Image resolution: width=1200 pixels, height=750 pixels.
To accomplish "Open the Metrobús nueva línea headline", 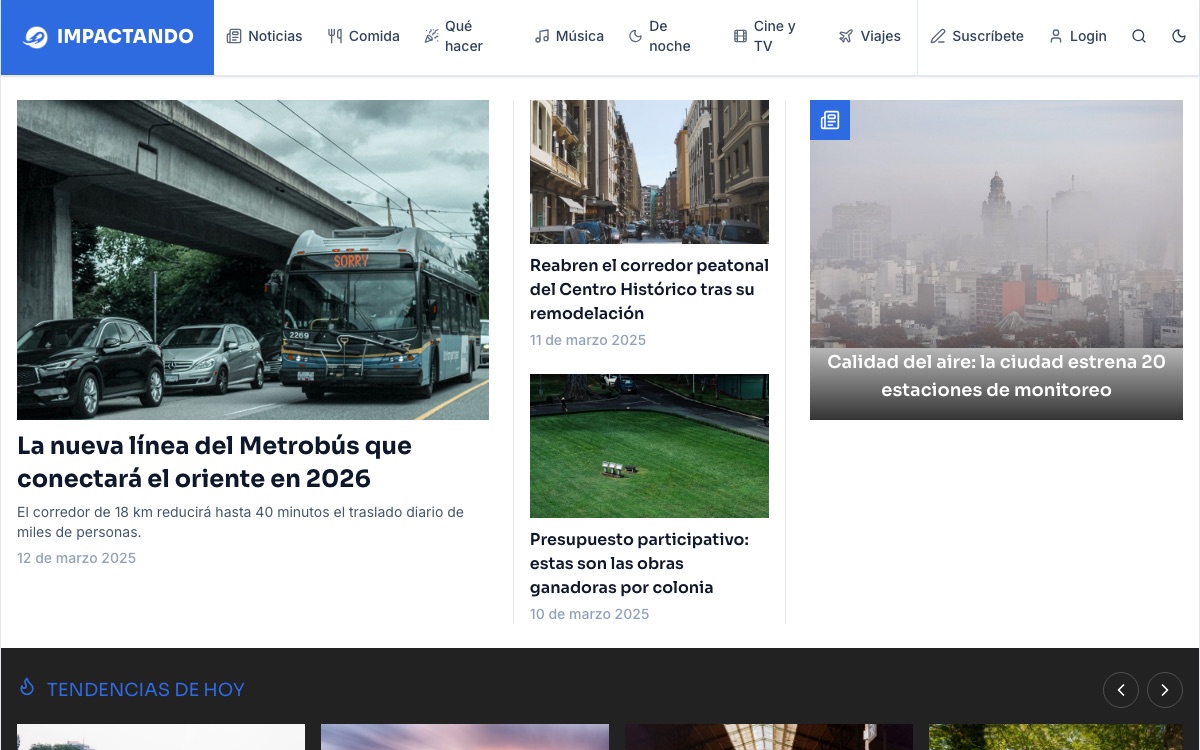I will 214,462.
